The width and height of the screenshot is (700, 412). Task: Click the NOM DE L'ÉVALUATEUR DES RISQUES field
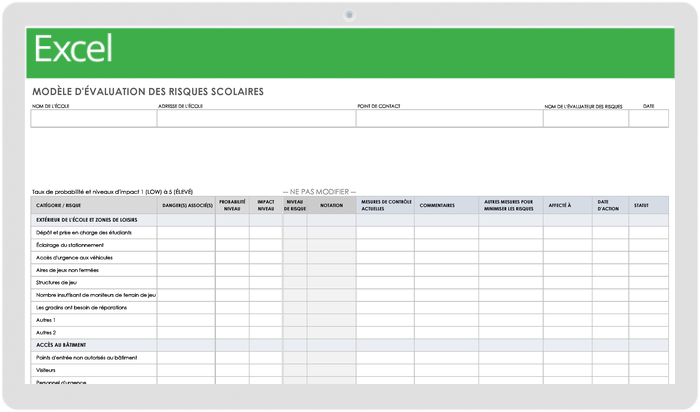586,118
